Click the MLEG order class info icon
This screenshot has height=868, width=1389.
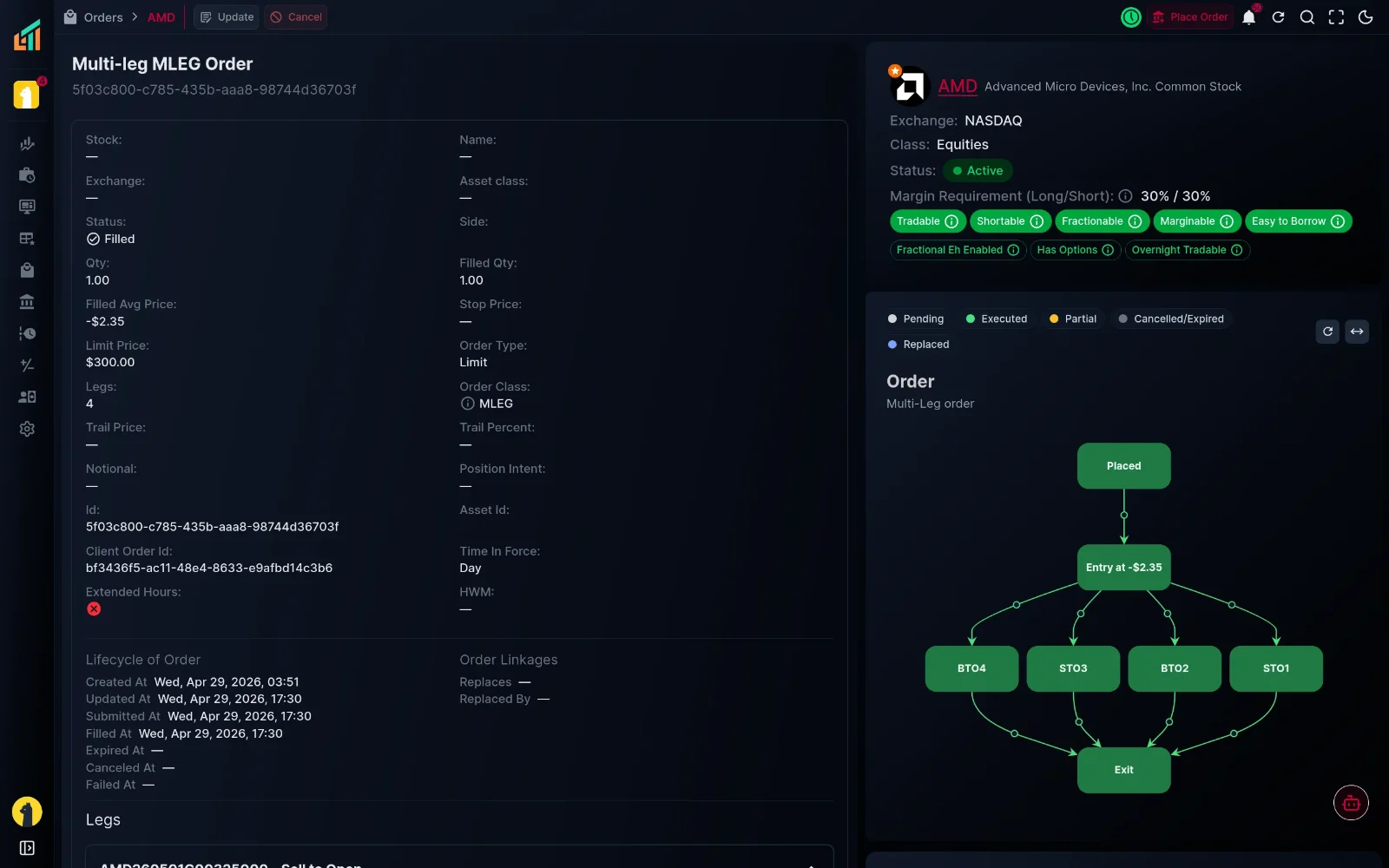pyautogui.click(x=467, y=404)
